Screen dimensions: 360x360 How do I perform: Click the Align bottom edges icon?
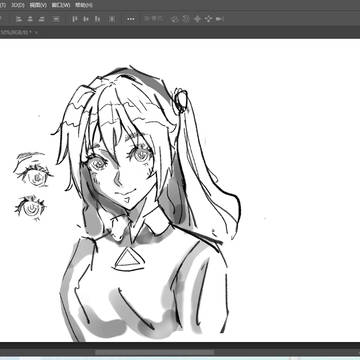[x=97, y=19]
